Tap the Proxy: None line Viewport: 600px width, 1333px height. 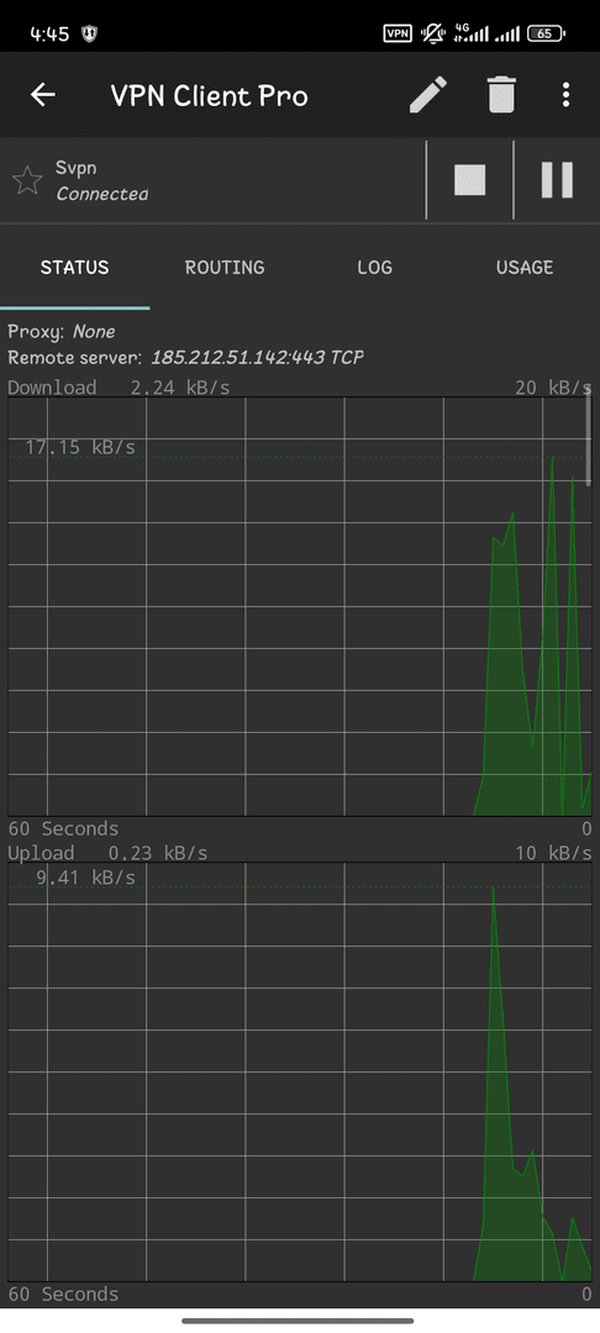click(61, 331)
